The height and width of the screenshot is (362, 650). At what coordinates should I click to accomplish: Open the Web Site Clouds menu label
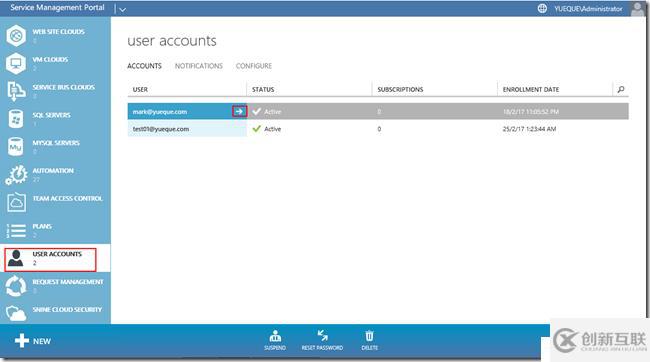pyautogui.click(x=58, y=32)
